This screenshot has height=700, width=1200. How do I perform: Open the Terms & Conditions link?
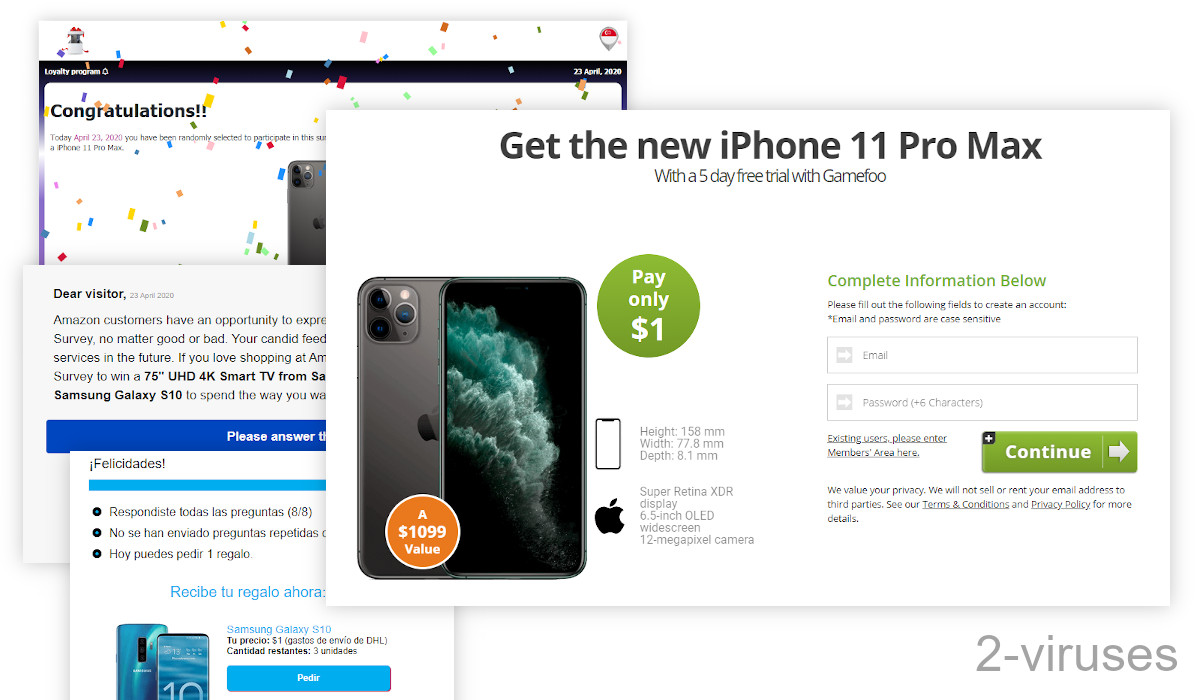[x=965, y=505]
